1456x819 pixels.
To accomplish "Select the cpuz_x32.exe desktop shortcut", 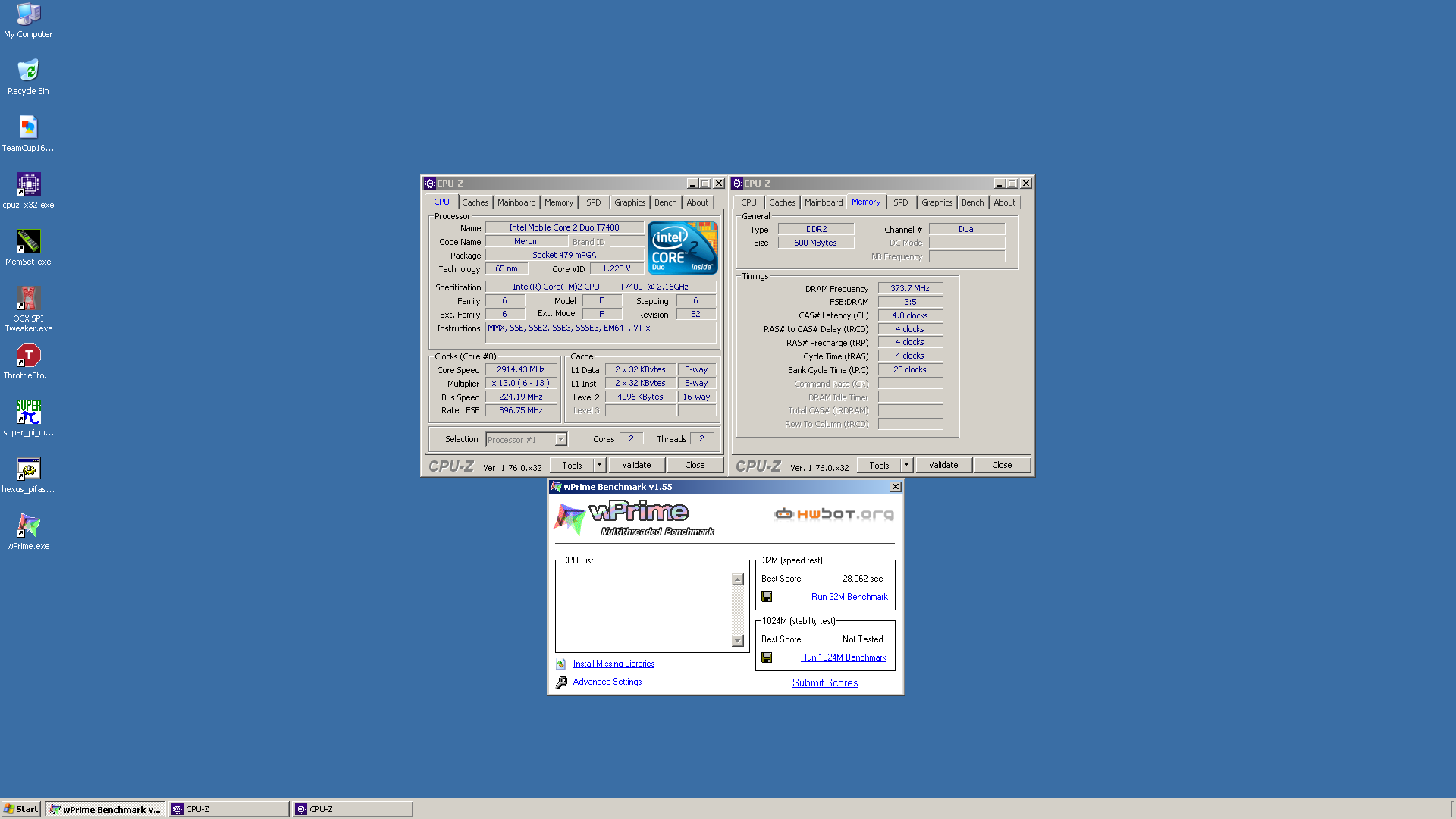I will [28, 190].
